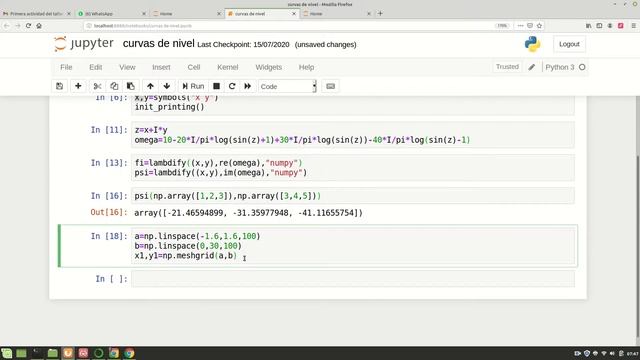
Task: Log out with the Logout button
Action: coord(569,44)
